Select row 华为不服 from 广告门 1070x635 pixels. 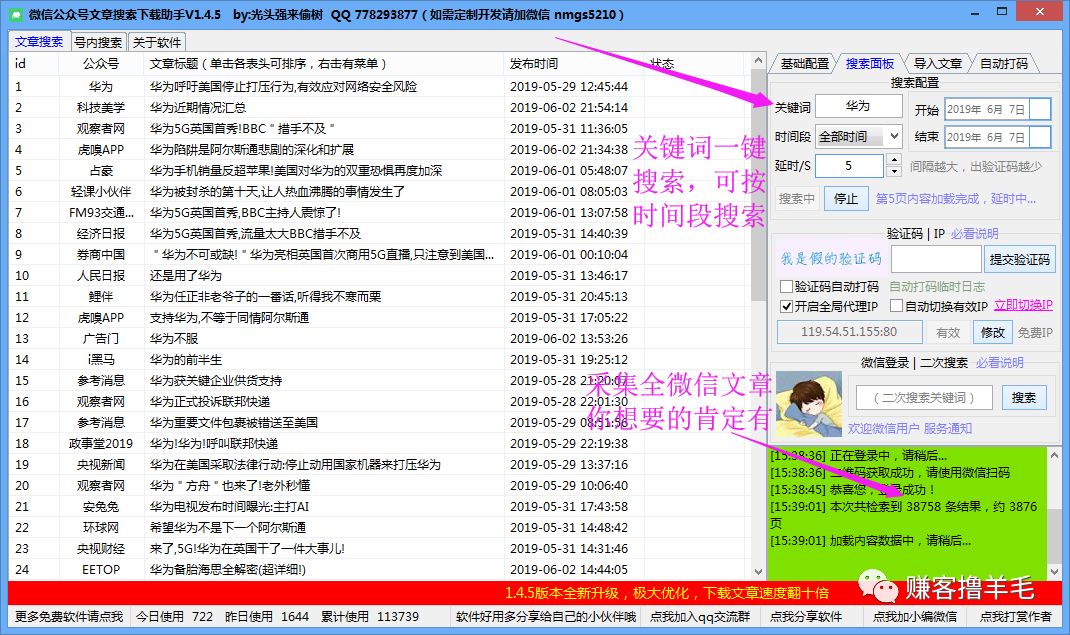379,338
